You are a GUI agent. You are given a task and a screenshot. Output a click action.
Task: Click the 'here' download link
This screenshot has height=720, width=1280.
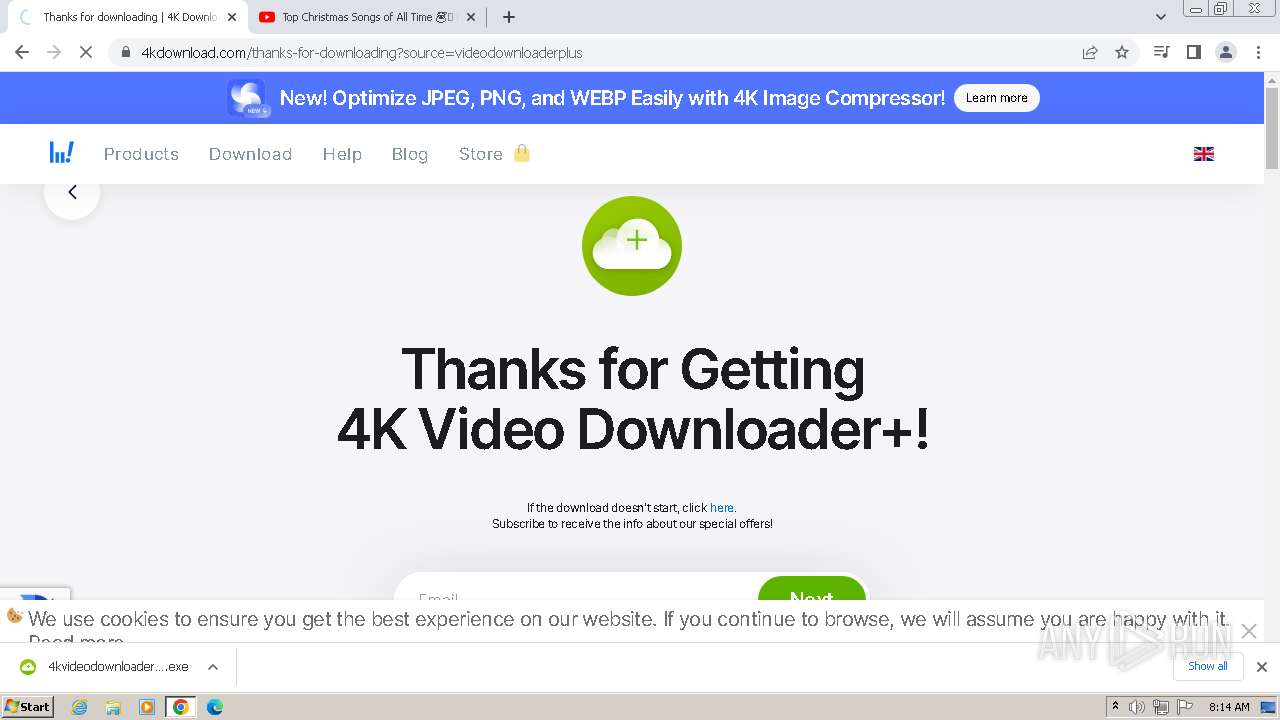pyautogui.click(x=722, y=508)
